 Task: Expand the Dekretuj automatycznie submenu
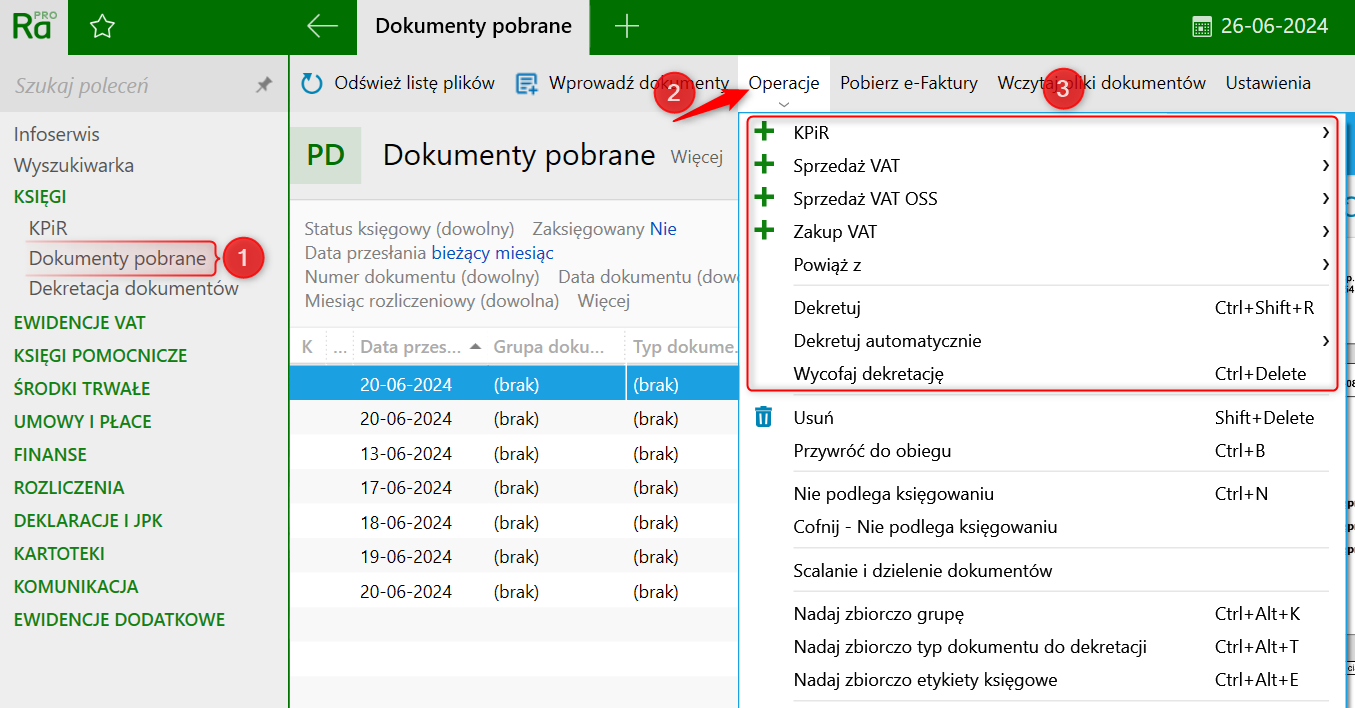click(x=1325, y=341)
